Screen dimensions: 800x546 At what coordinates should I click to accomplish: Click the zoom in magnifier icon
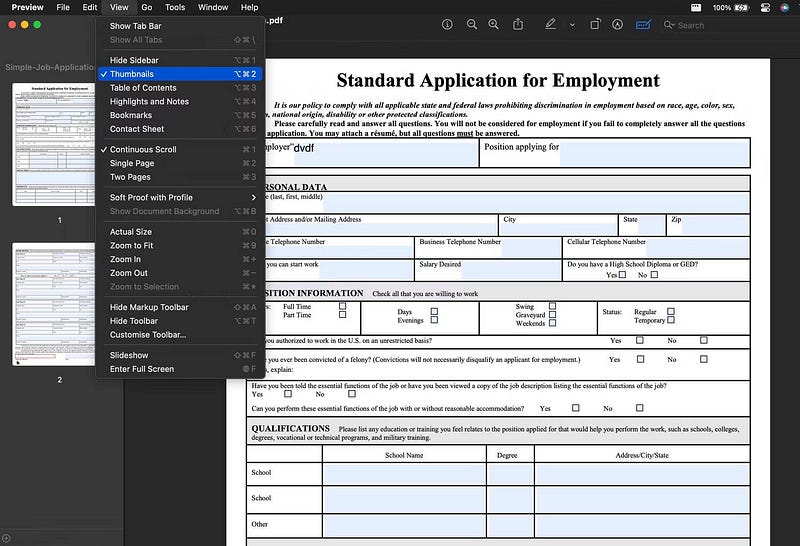tap(493, 24)
